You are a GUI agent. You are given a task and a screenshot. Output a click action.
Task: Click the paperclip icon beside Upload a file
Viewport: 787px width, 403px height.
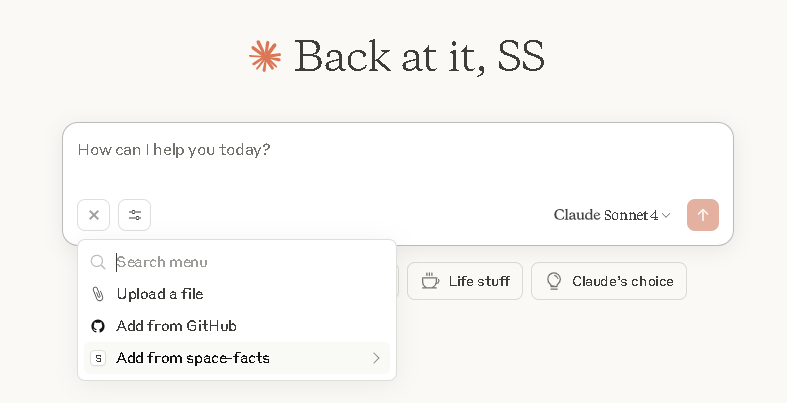98,294
